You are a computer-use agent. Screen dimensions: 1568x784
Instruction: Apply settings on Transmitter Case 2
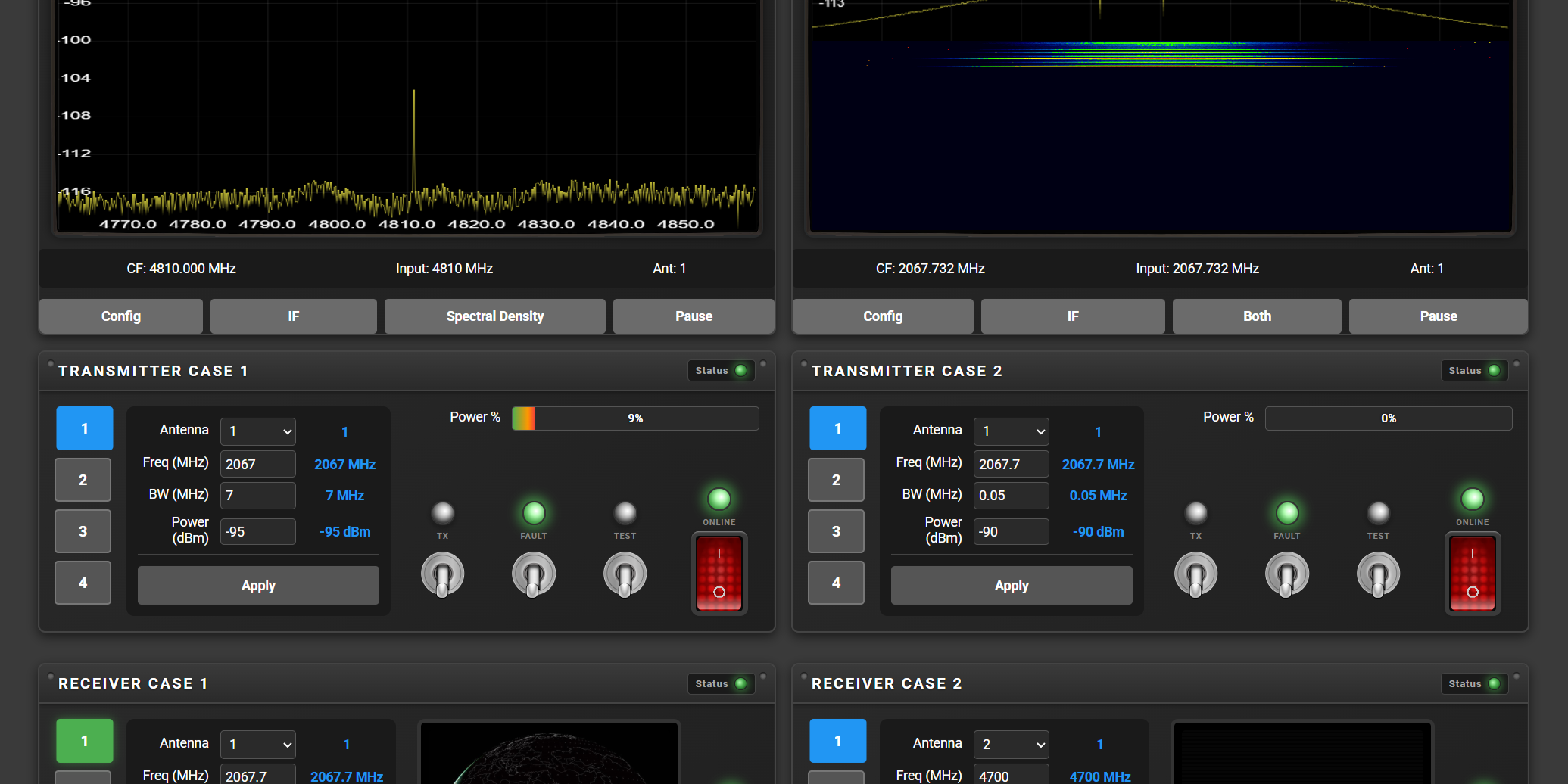pyautogui.click(x=1011, y=585)
